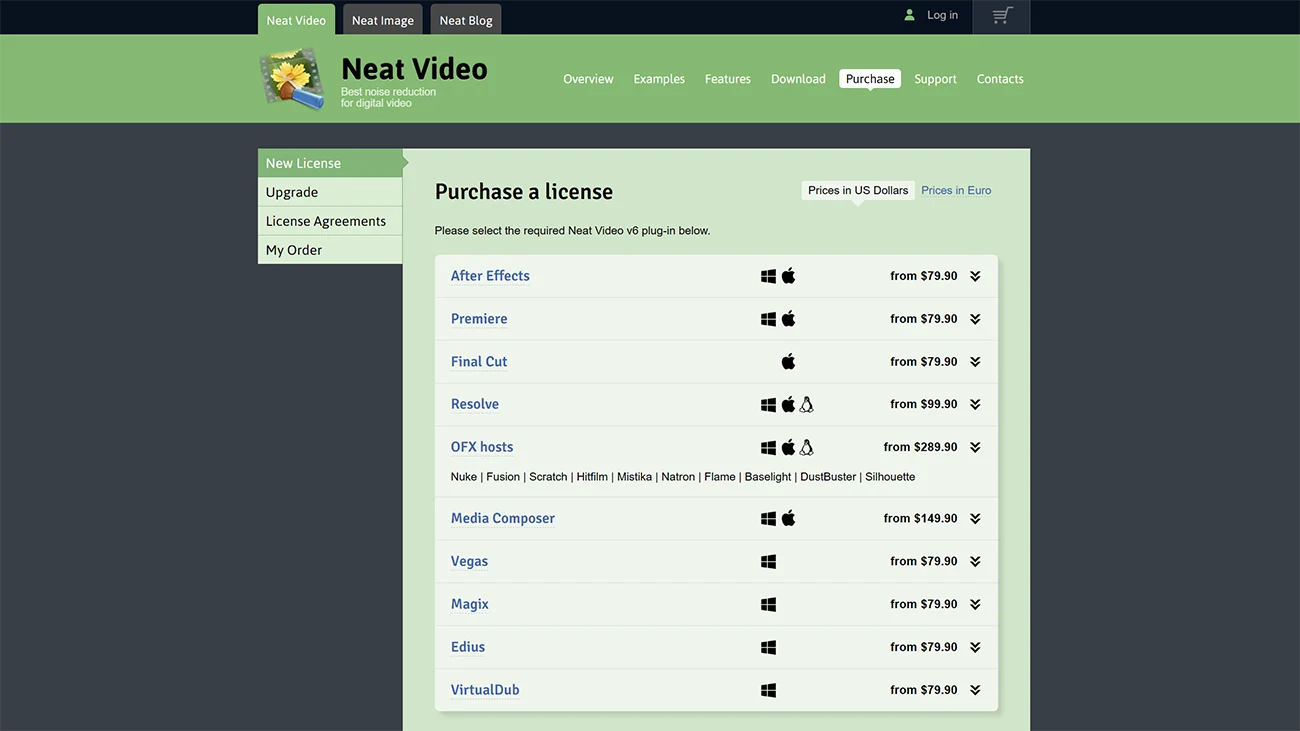Expand the Edius pricing row
This screenshot has width=1300, height=731.
[x=975, y=648]
